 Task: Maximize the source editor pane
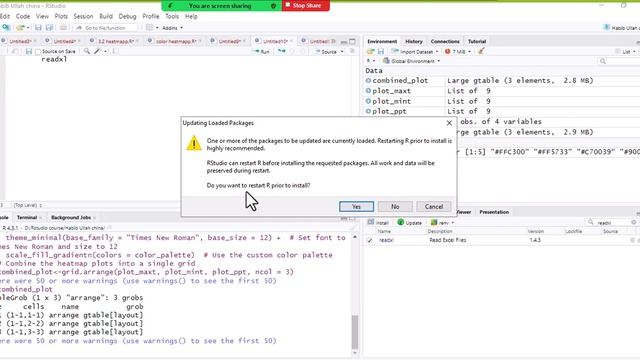352,41
